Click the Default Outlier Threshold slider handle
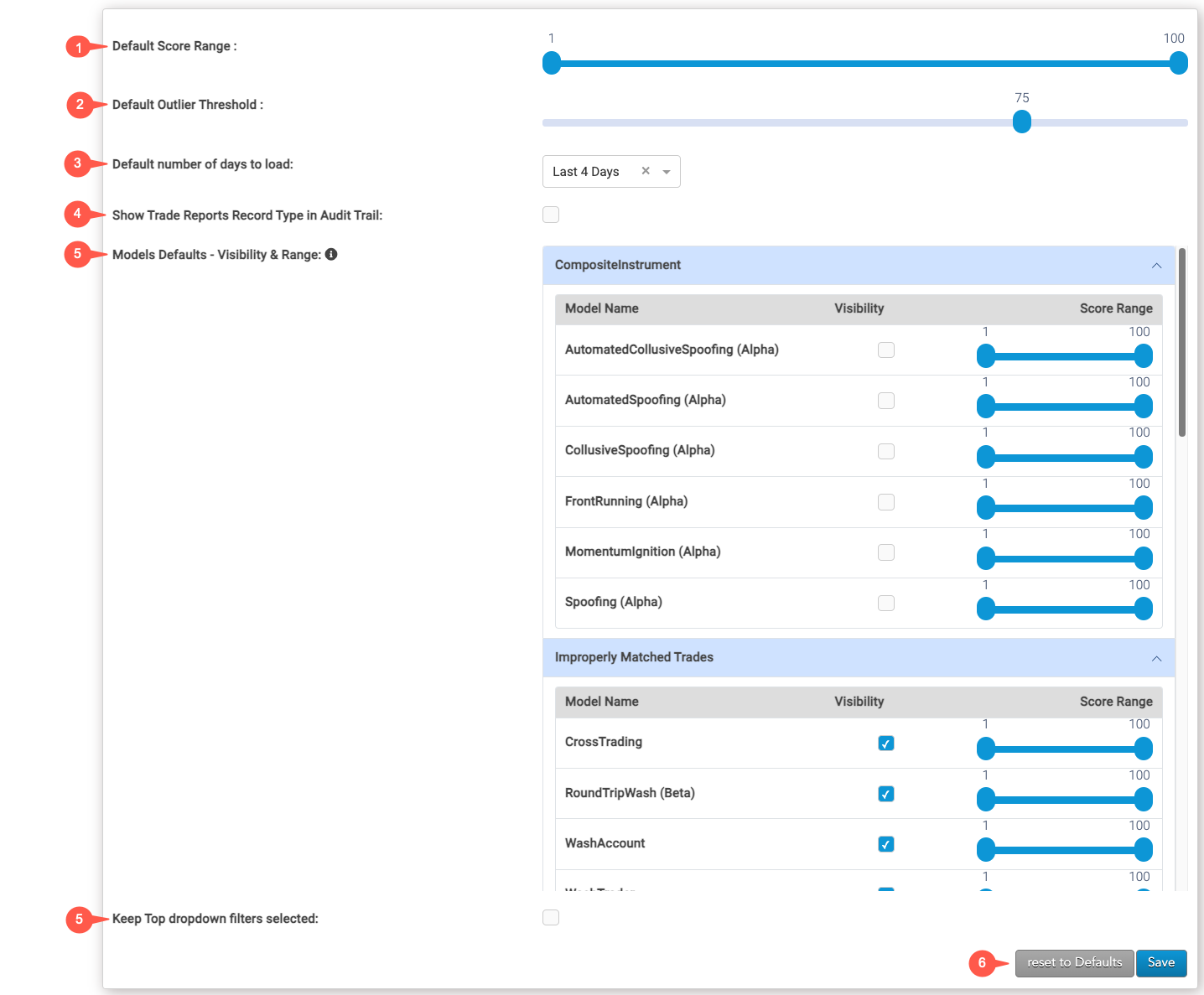The height and width of the screenshot is (995, 1204). (1021, 122)
